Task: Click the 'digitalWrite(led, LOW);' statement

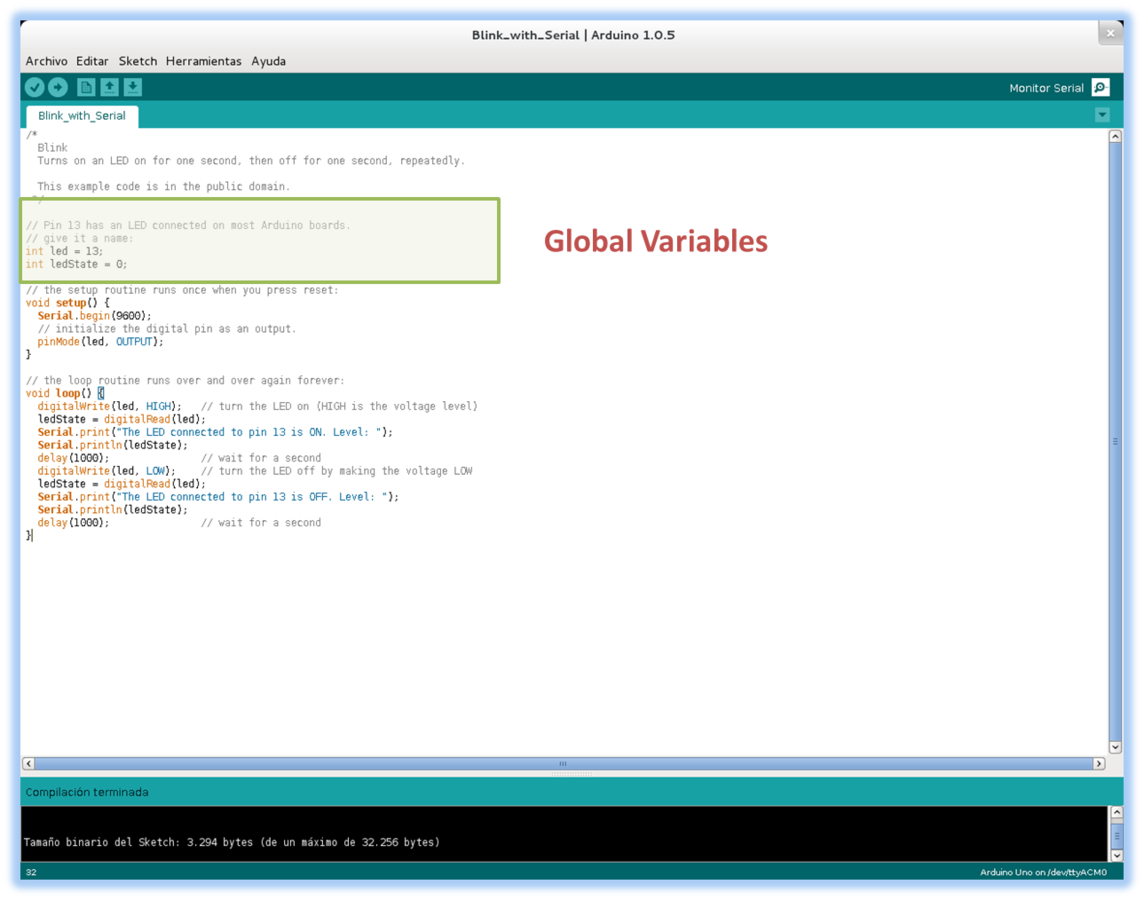Action: coord(107,471)
